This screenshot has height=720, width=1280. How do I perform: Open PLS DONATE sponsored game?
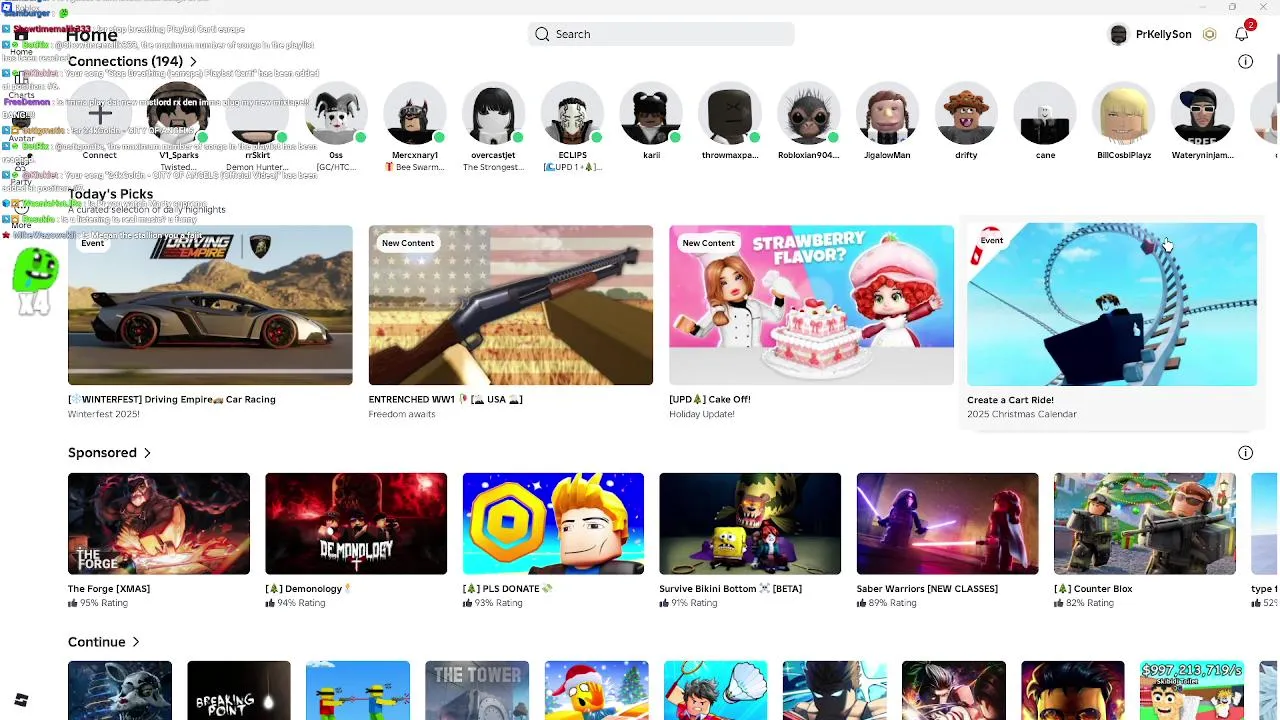pyautogui.click(x=553, y=524)
